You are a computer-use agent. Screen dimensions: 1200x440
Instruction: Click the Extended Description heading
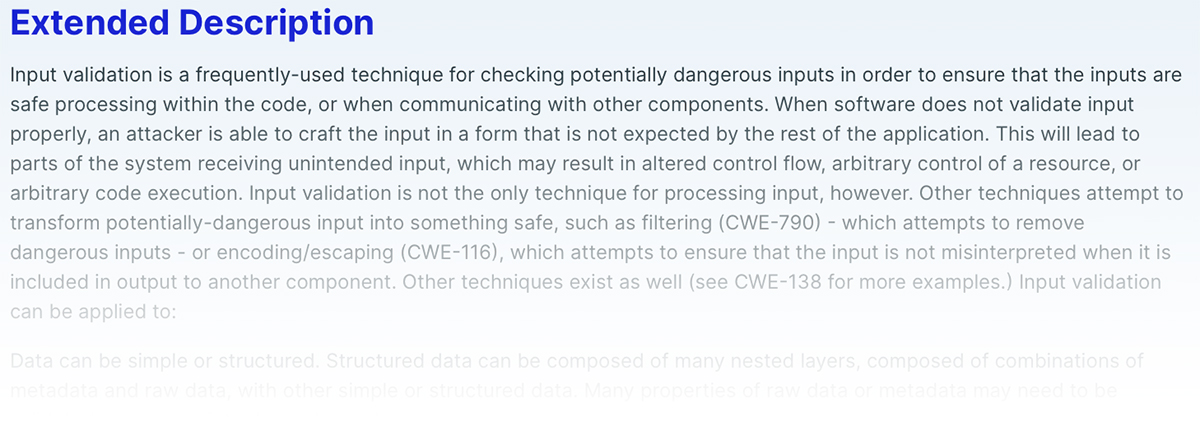coord(192,22)
